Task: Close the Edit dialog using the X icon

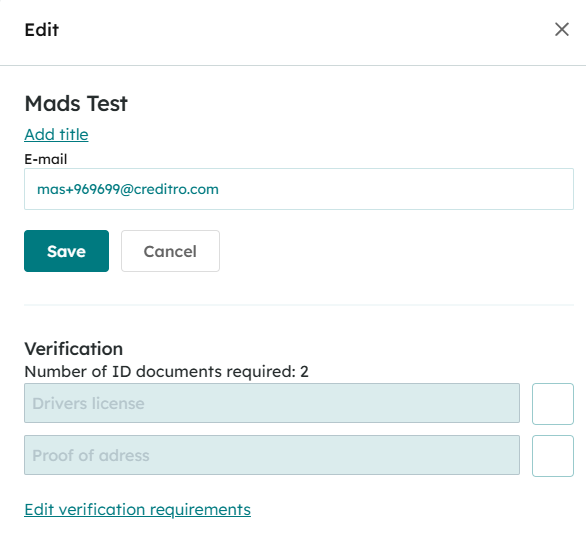Action: click(562, 30)
